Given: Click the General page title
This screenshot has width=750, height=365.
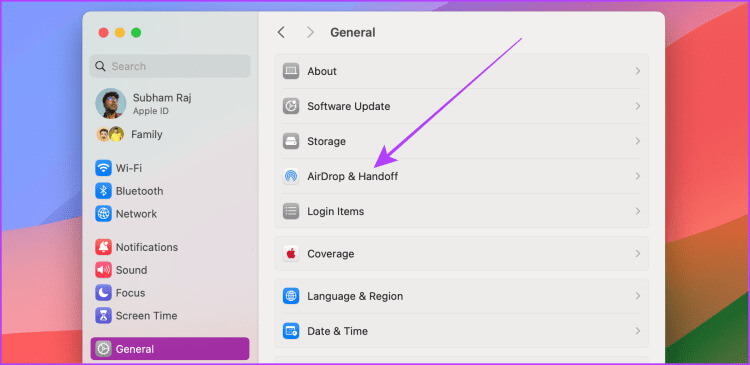Looking at the screenshot, I should point(353,33).
